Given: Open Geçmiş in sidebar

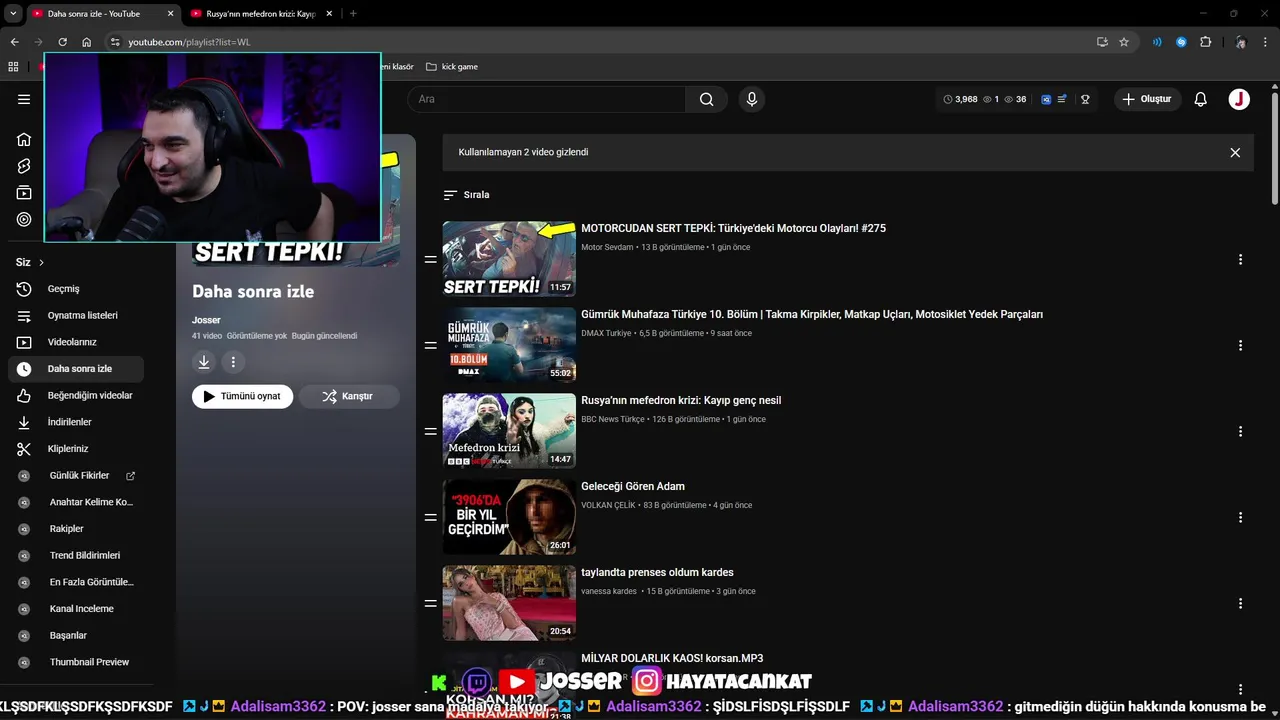Looking at the screenshot, I should [x=76, y=289].
